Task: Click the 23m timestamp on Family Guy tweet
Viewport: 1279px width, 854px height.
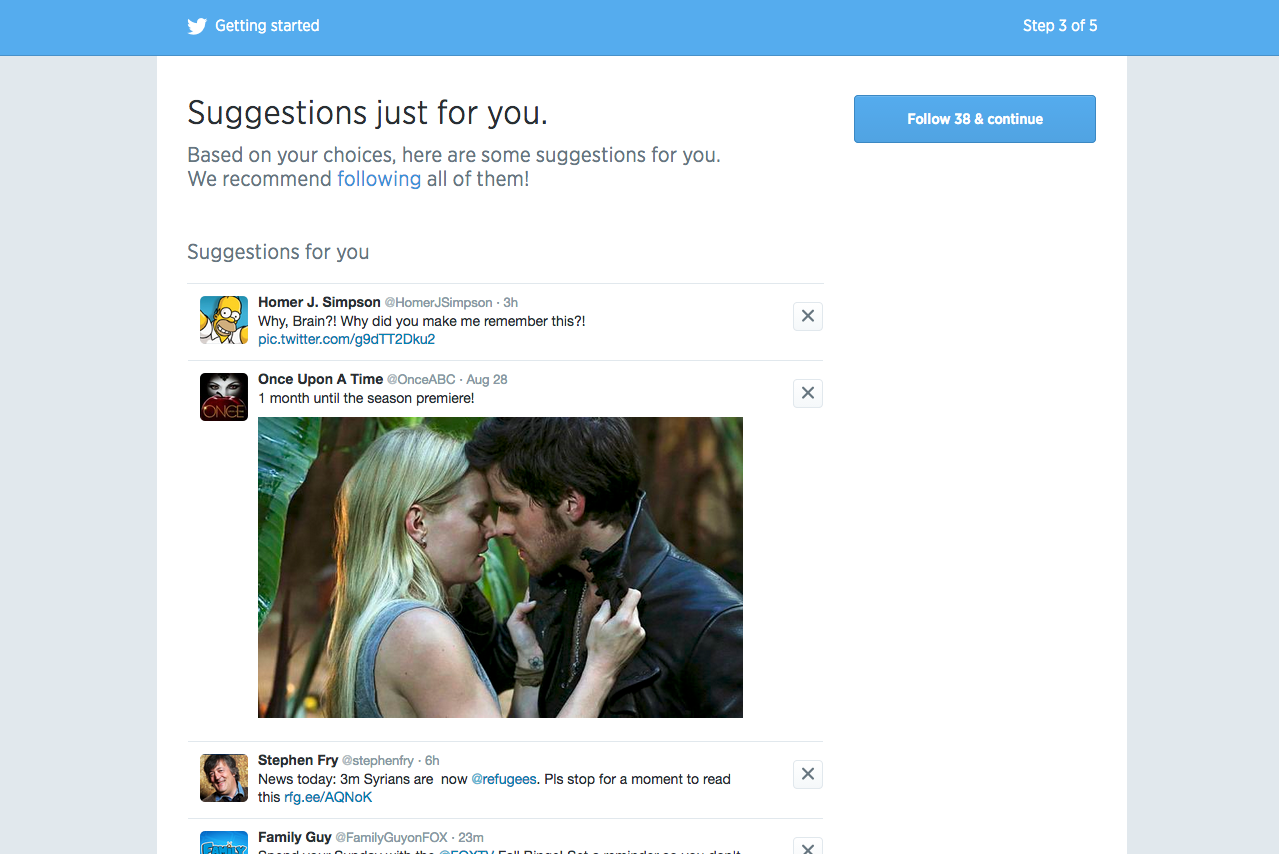Action: 471,837
